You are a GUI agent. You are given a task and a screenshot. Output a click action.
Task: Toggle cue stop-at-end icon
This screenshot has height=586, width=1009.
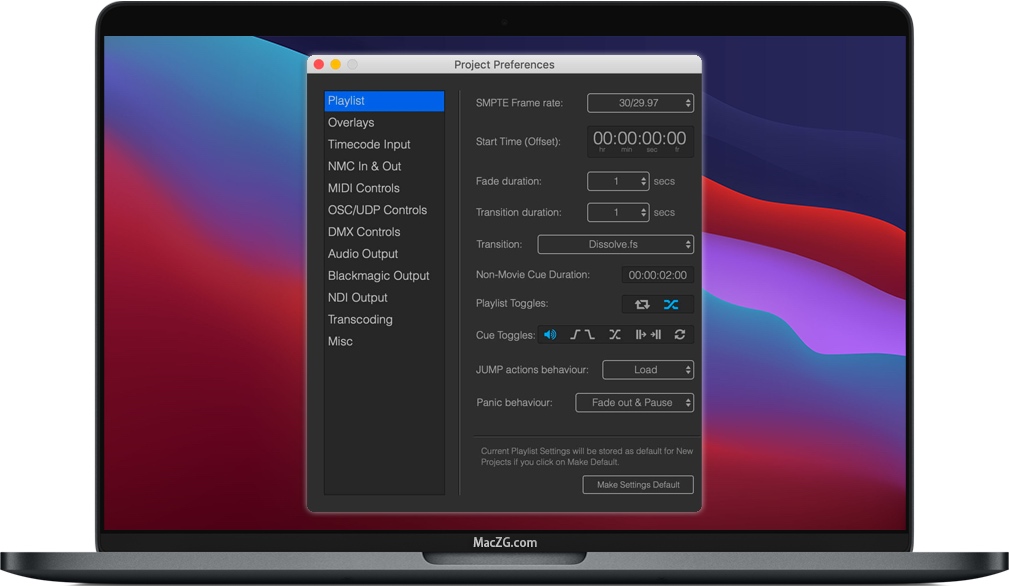coord(656,335)
